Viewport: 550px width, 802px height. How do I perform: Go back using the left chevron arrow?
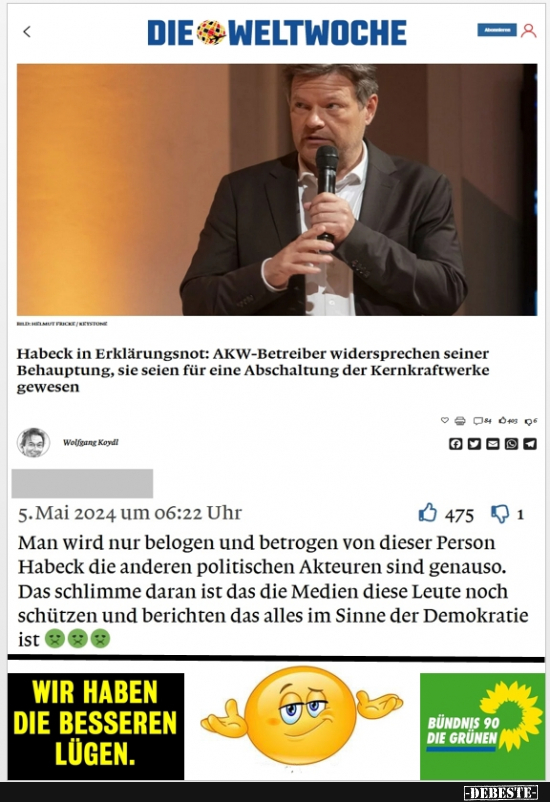tap(27, 32)
